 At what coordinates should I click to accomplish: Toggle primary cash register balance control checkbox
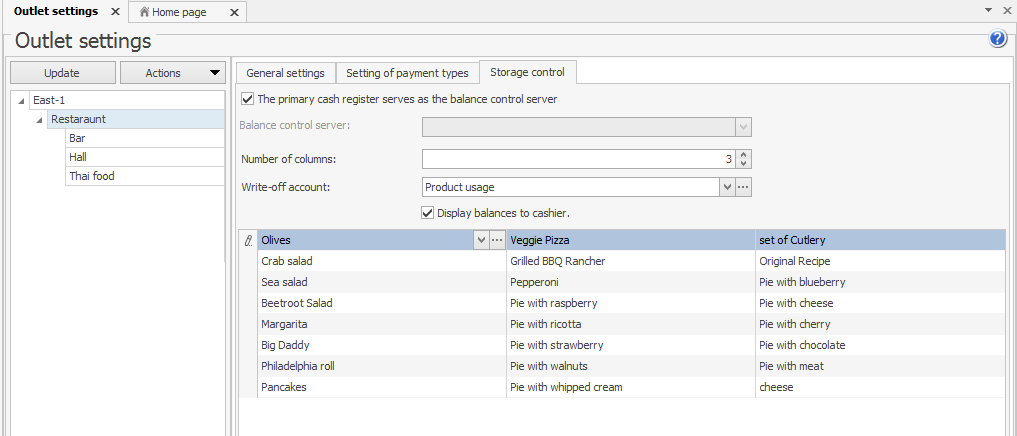(x=248, y=99)
